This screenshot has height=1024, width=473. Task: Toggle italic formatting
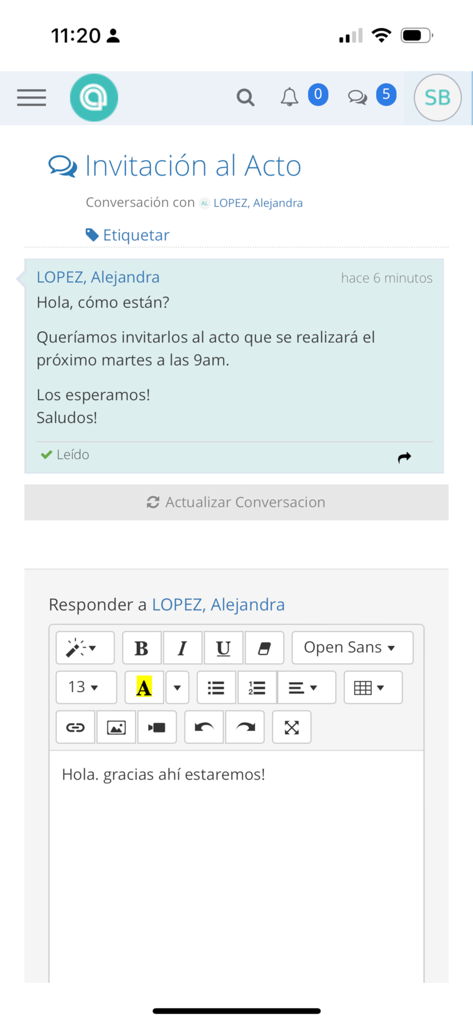[x=183, y=648]
